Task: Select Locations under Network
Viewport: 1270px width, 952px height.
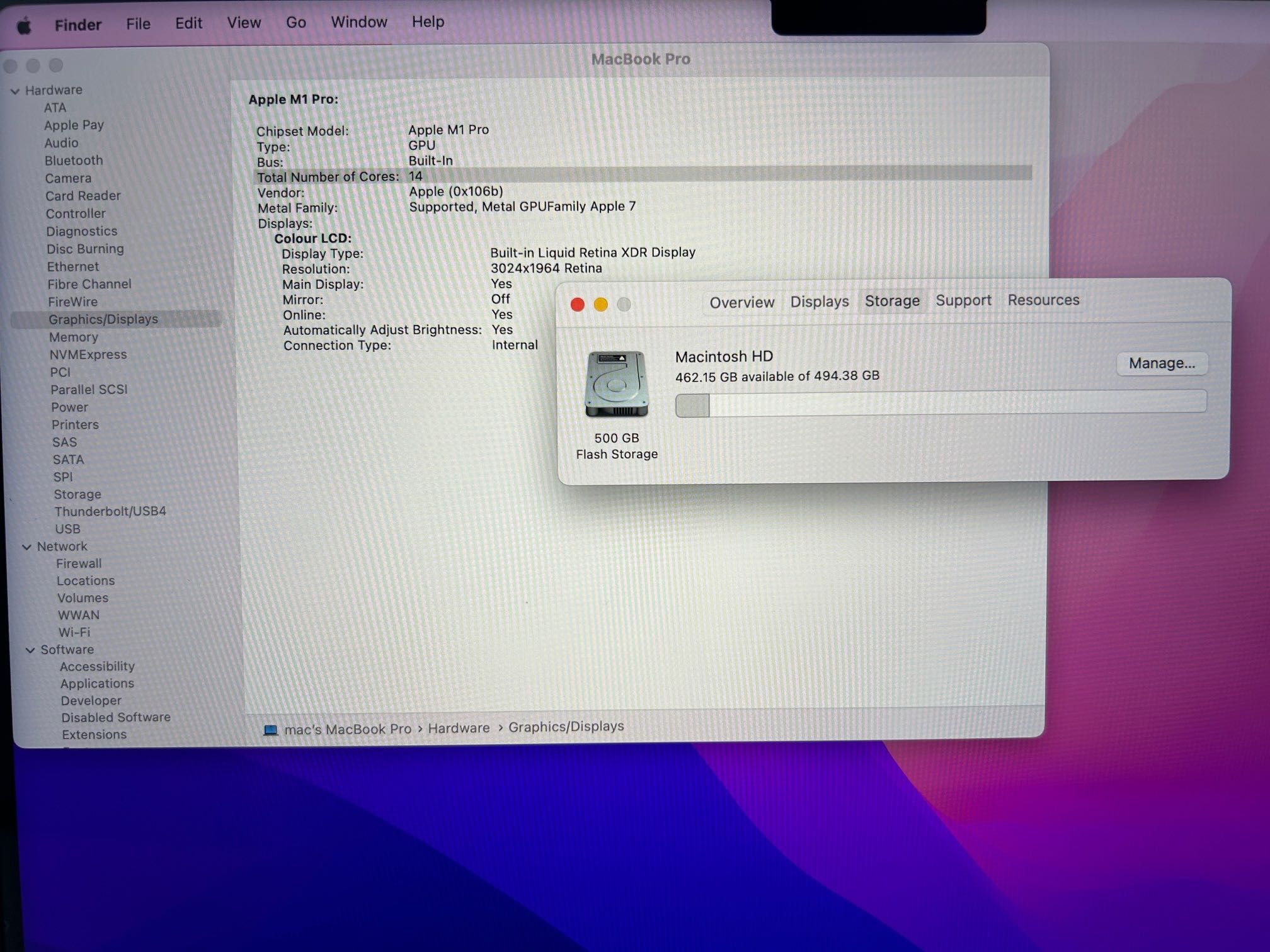Action: click(86, 581)
